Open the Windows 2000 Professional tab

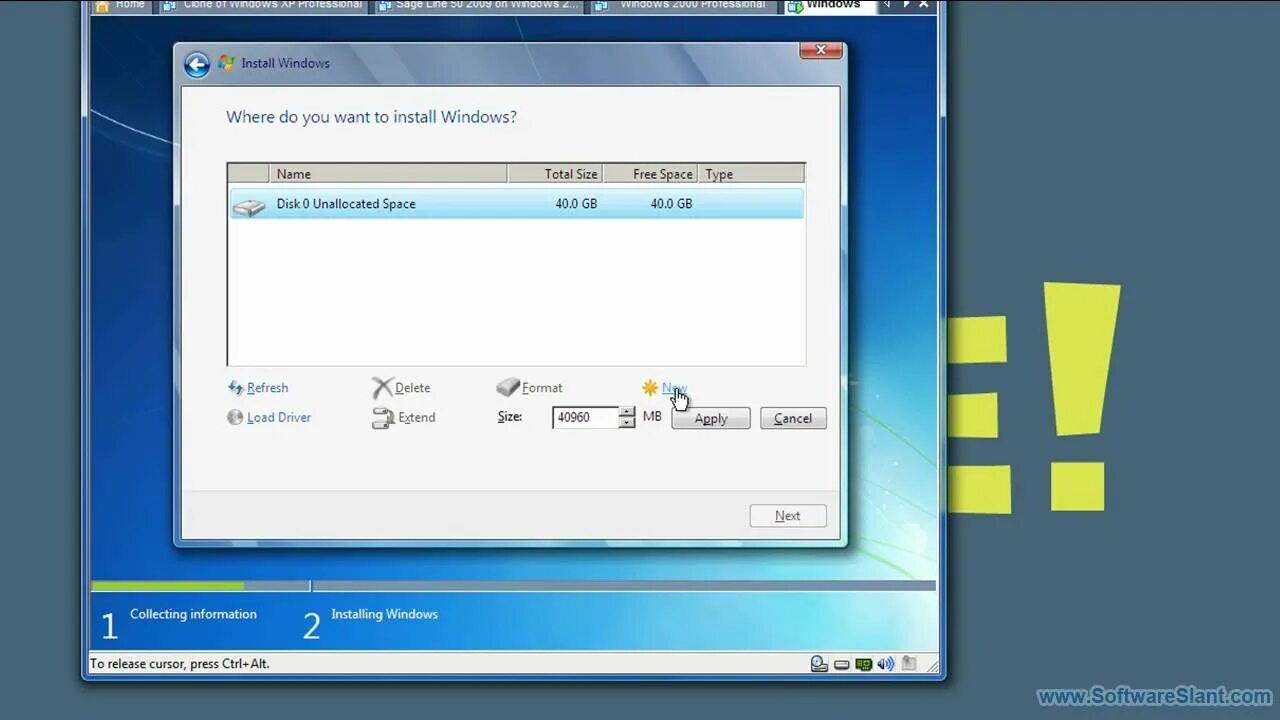[x=684, y=6]
